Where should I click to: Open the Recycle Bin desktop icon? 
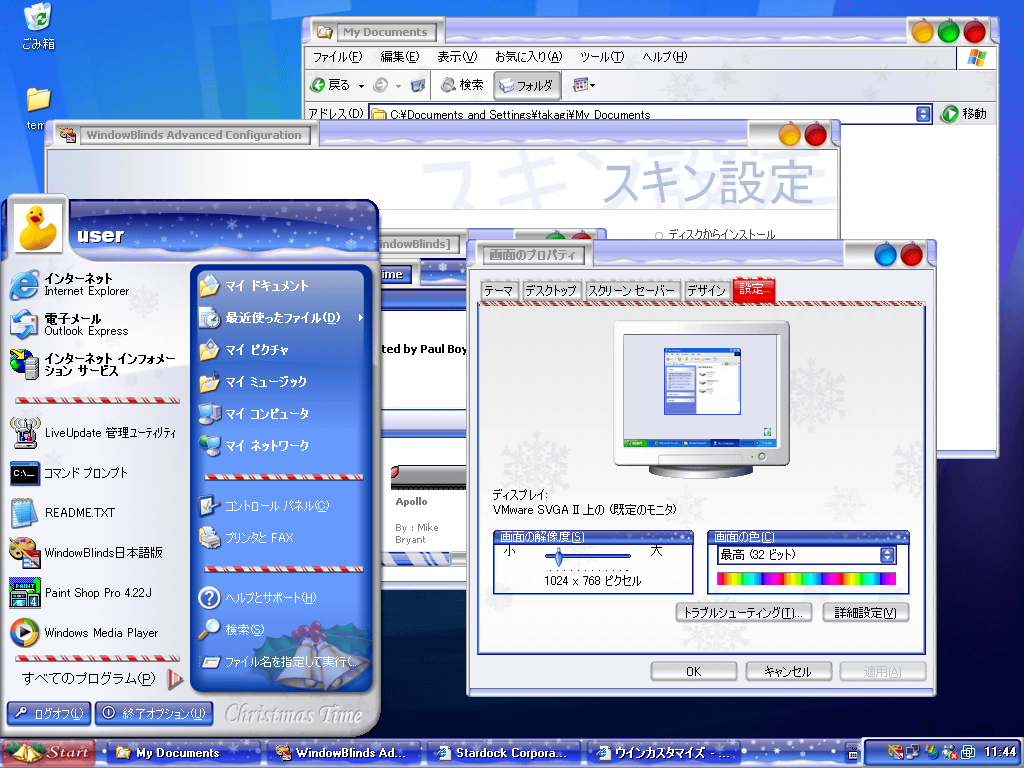tap(38, 26)
